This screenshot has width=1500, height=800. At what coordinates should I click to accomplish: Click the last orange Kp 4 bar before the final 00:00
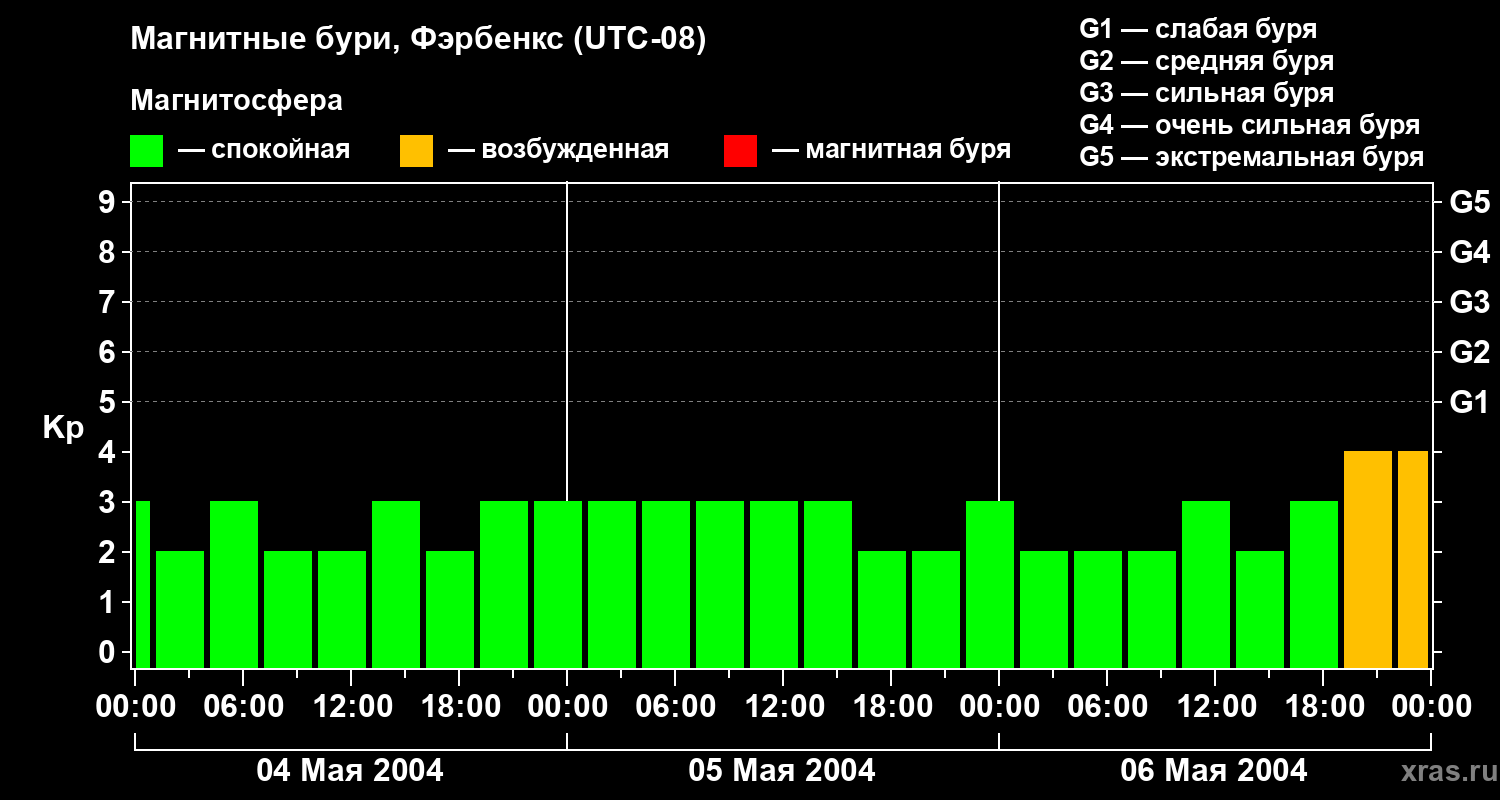point(1413,559)
